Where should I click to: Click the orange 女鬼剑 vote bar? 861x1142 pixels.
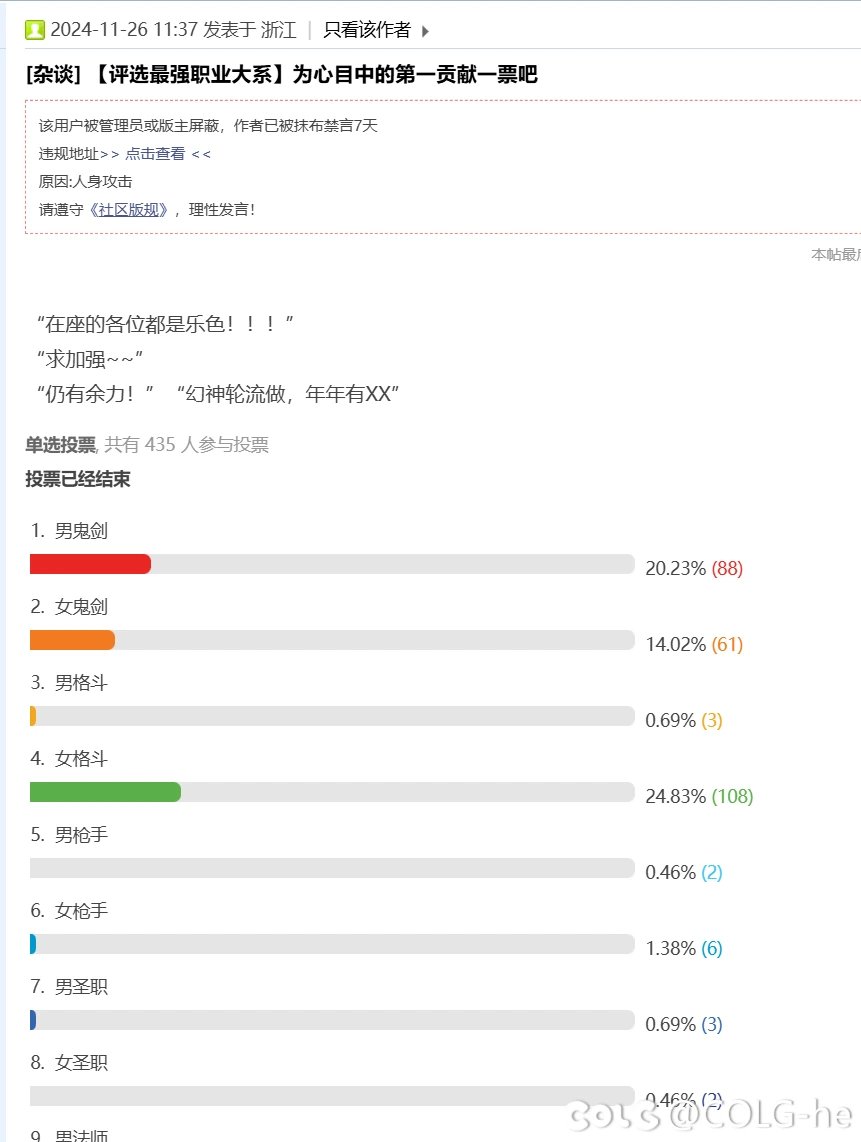[x=72, y=640]
